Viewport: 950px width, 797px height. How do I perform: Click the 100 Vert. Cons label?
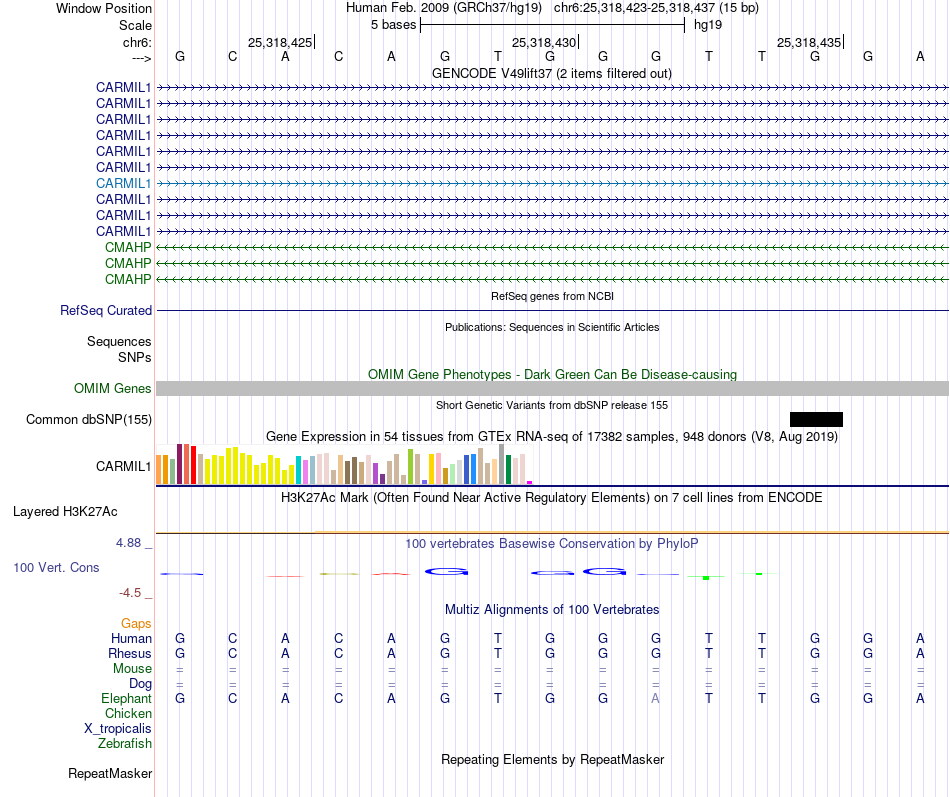[x=56, y=567]
